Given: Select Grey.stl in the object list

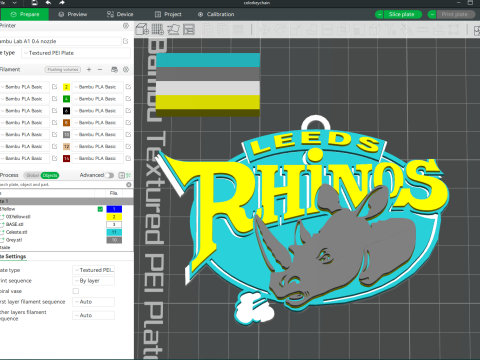Looking at the screenshot, I should pyautogui.click(x=14, y=240).
